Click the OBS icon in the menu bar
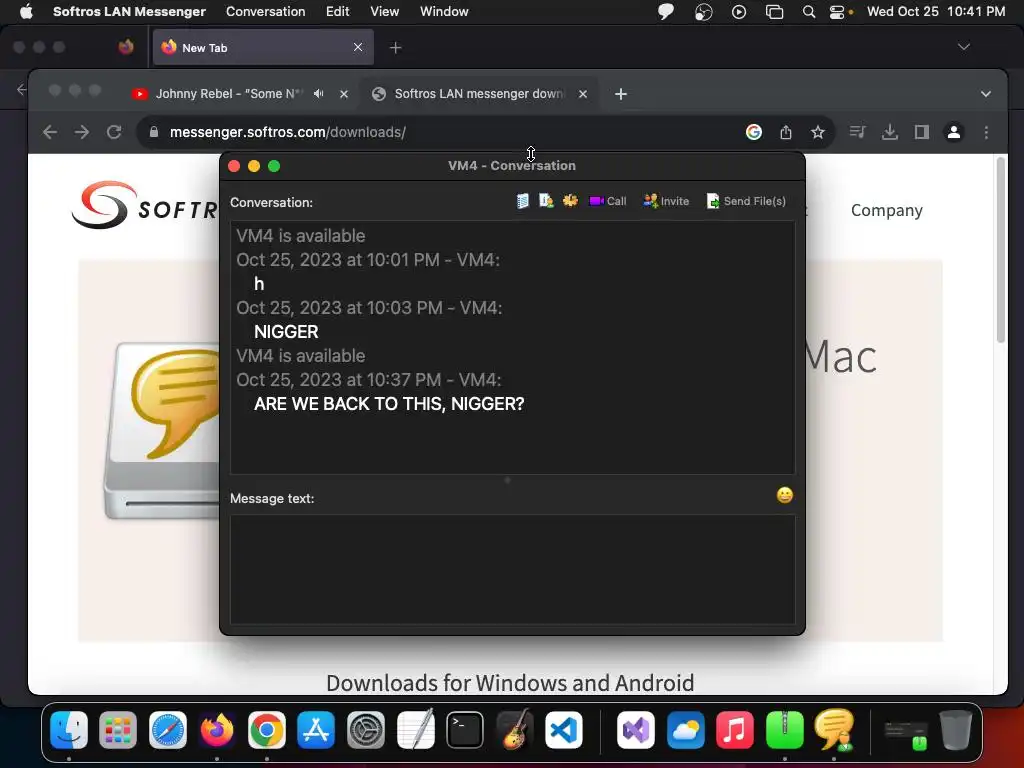The width and height of the screenshot is (1024, 768). [x=703, y=12]
